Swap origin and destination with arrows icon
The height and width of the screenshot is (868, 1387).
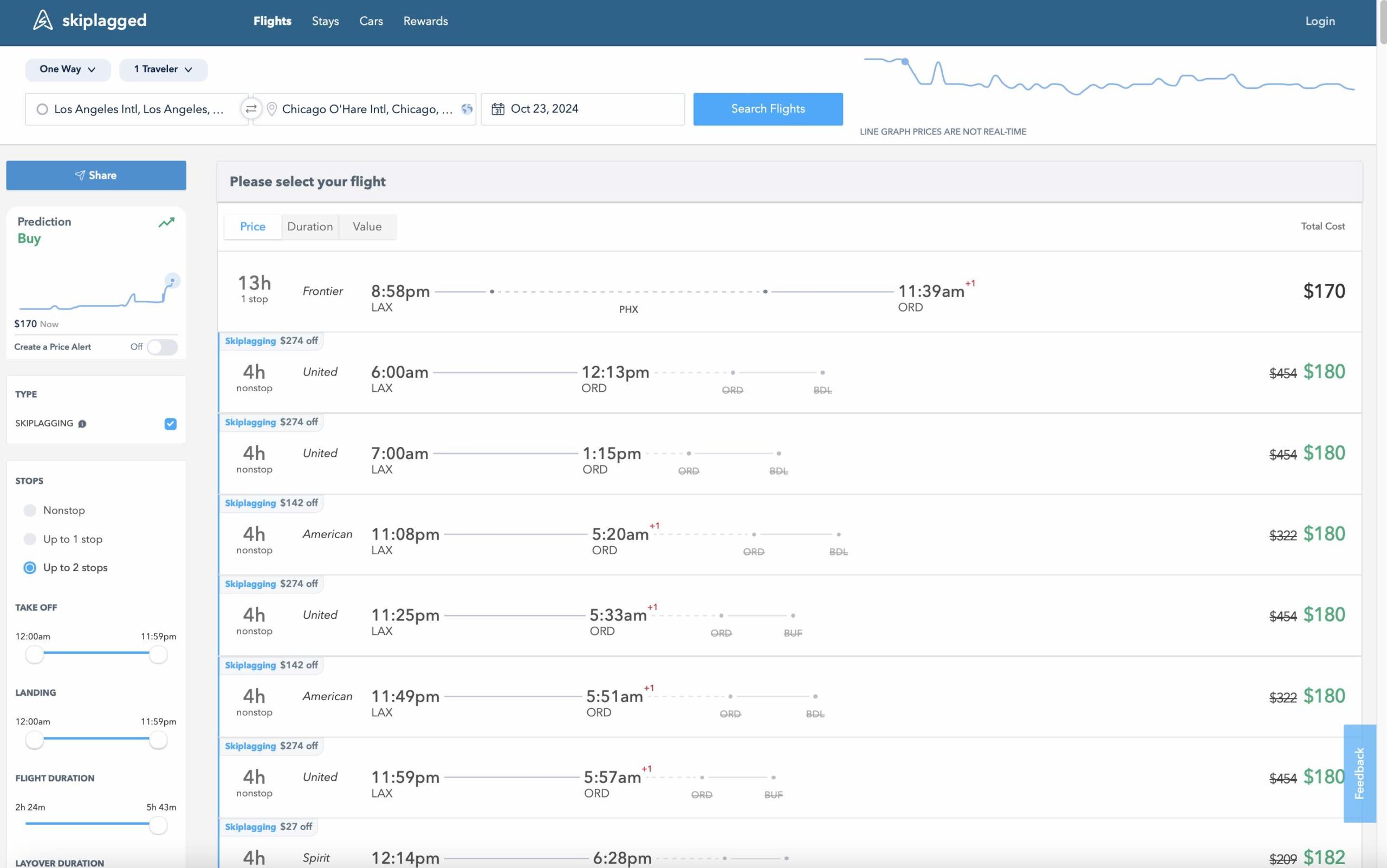(x=251, y=108)
